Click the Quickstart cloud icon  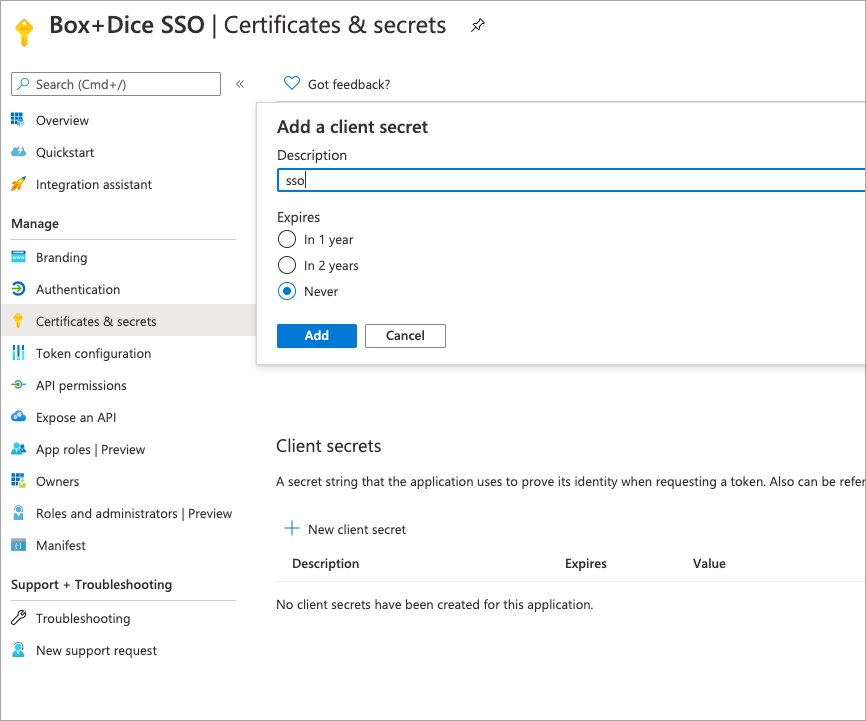click(18, 152)
